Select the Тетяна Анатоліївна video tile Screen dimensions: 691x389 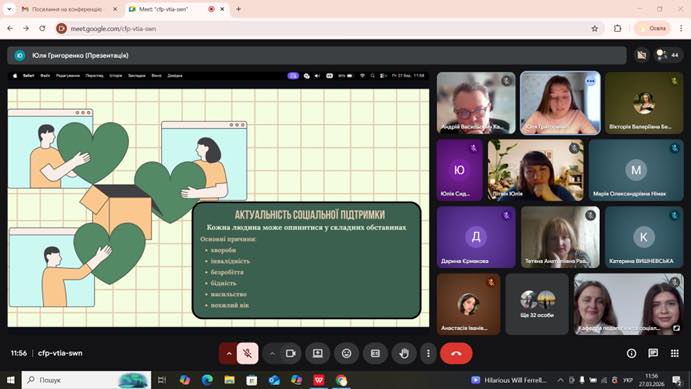(560, 237)
